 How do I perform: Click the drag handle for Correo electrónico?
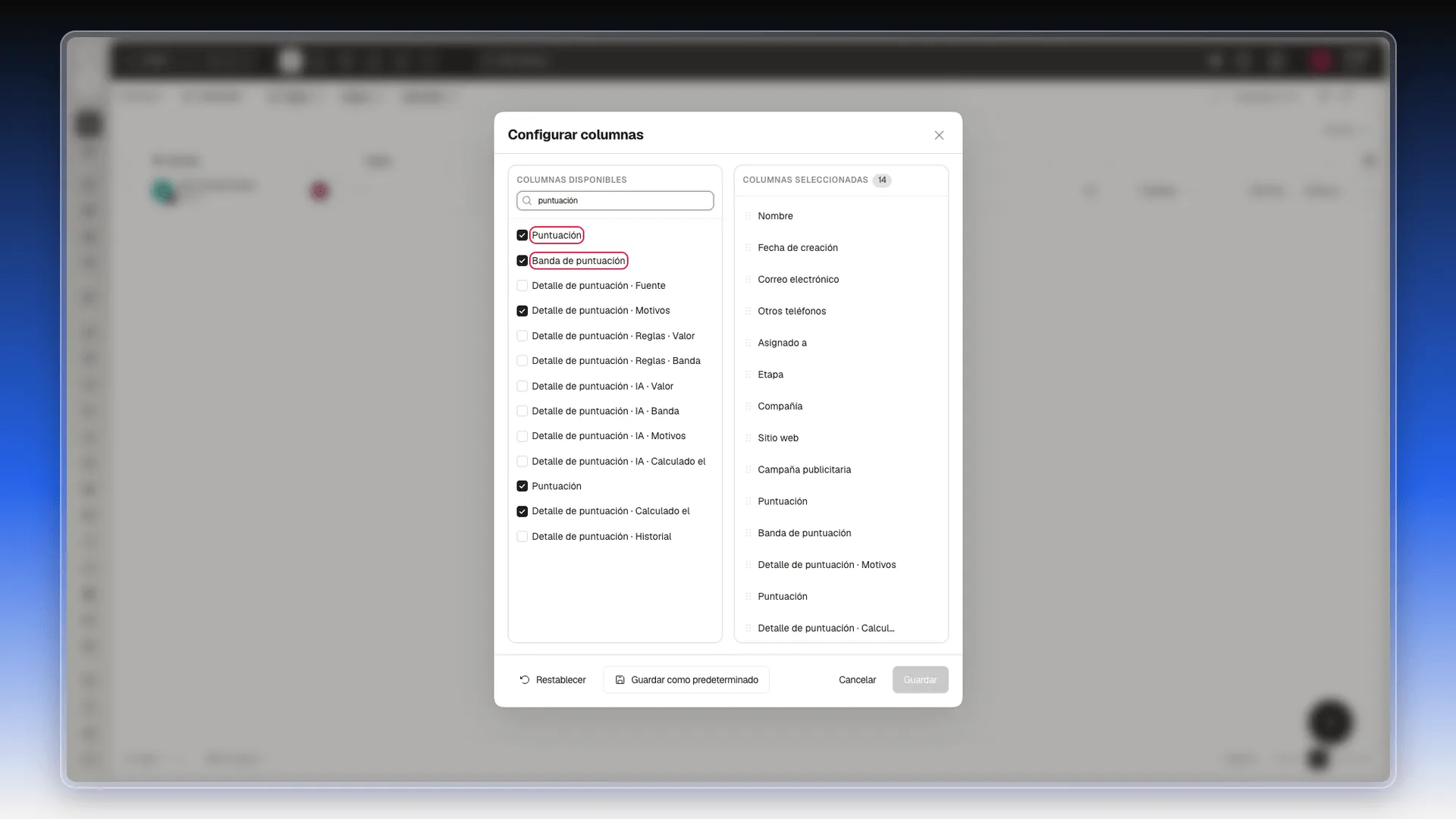[748, 280]
